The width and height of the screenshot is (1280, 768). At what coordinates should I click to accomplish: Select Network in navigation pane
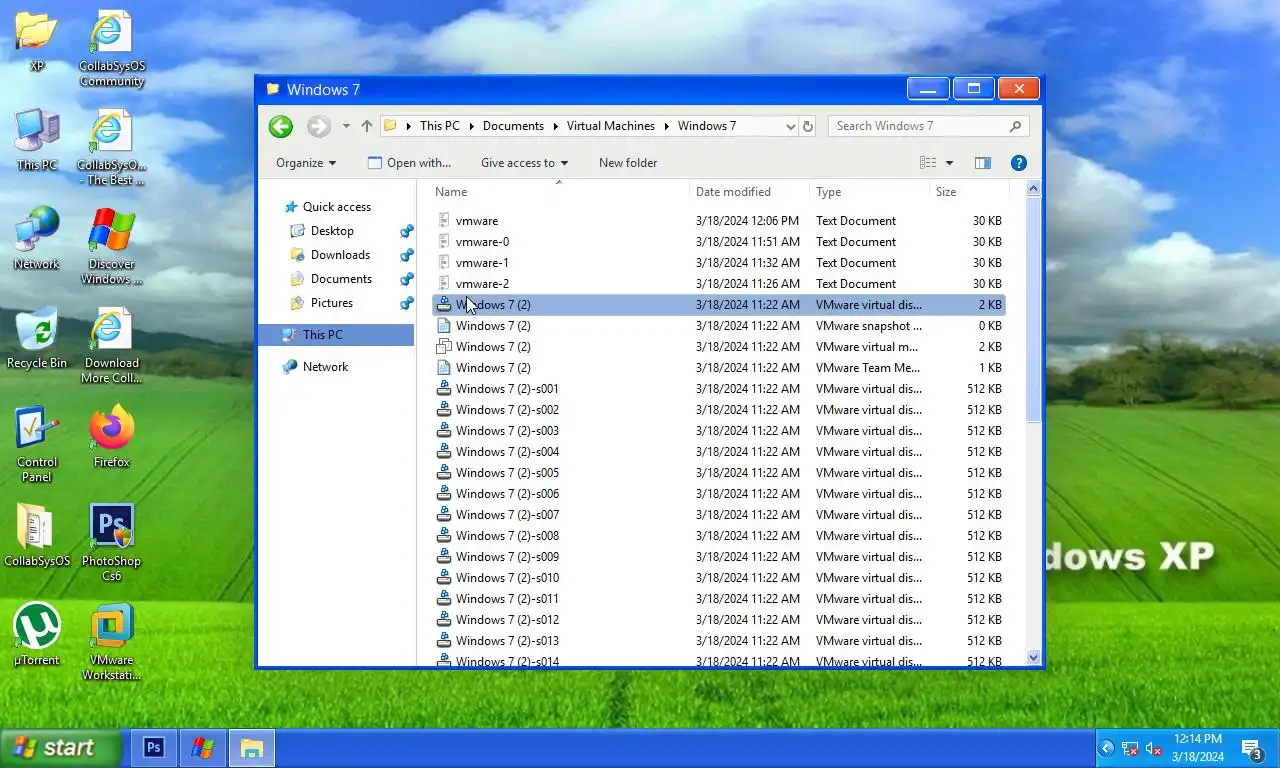pyautogui.click(x=325, y=367)
